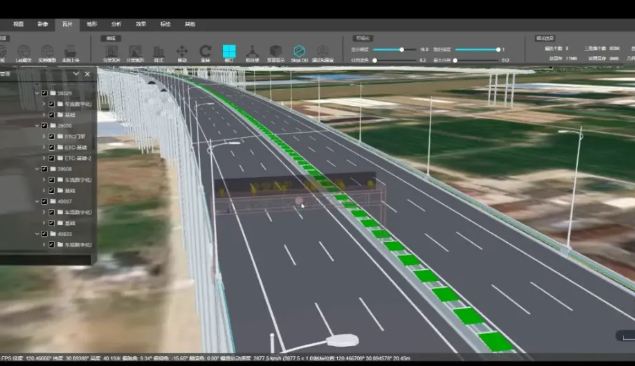
Task: Collapse the 39508 folder tree node
Action: (x=37, y=169)
